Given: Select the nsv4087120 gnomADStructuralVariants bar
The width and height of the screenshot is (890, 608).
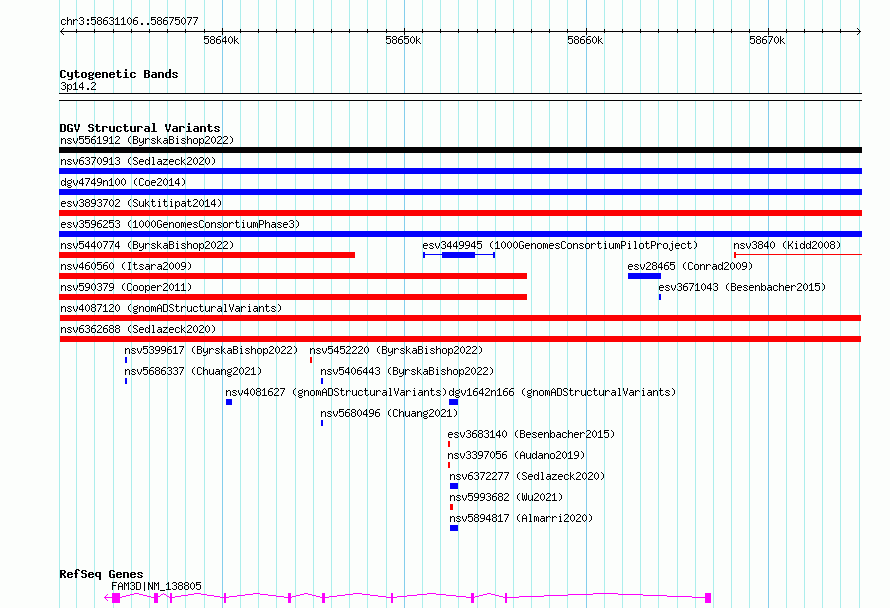Looking at the screenshot, I should pos(460,318).
